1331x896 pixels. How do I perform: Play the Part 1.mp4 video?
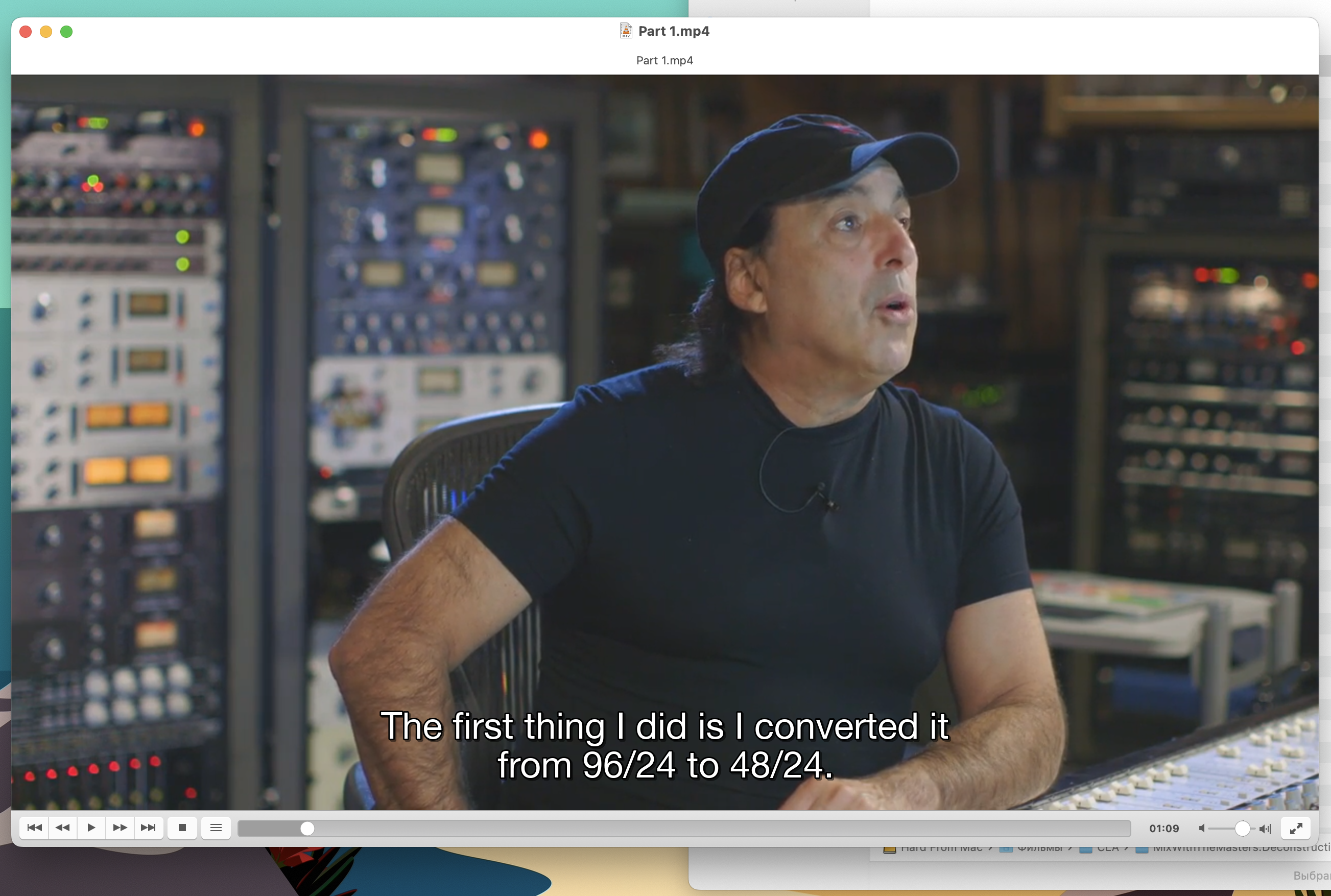[x=91, y=828]
